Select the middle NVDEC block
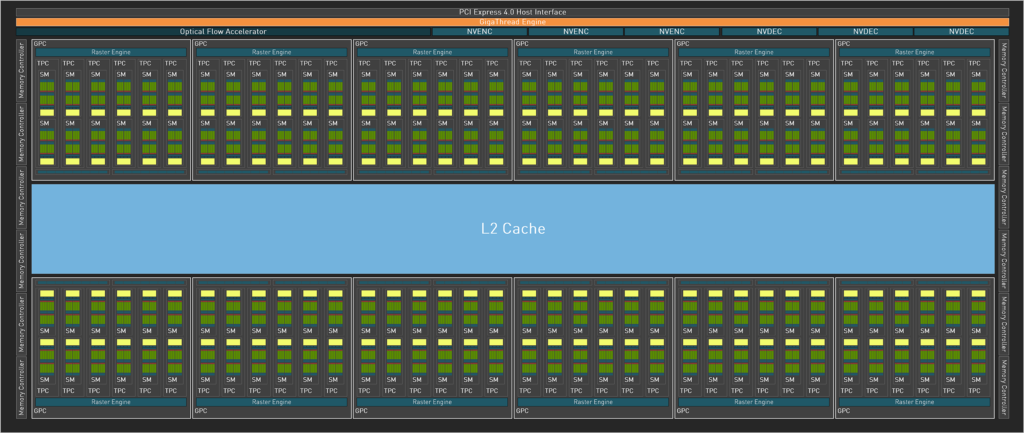This screenshot has height=433, width=1024. pos(864,32)
